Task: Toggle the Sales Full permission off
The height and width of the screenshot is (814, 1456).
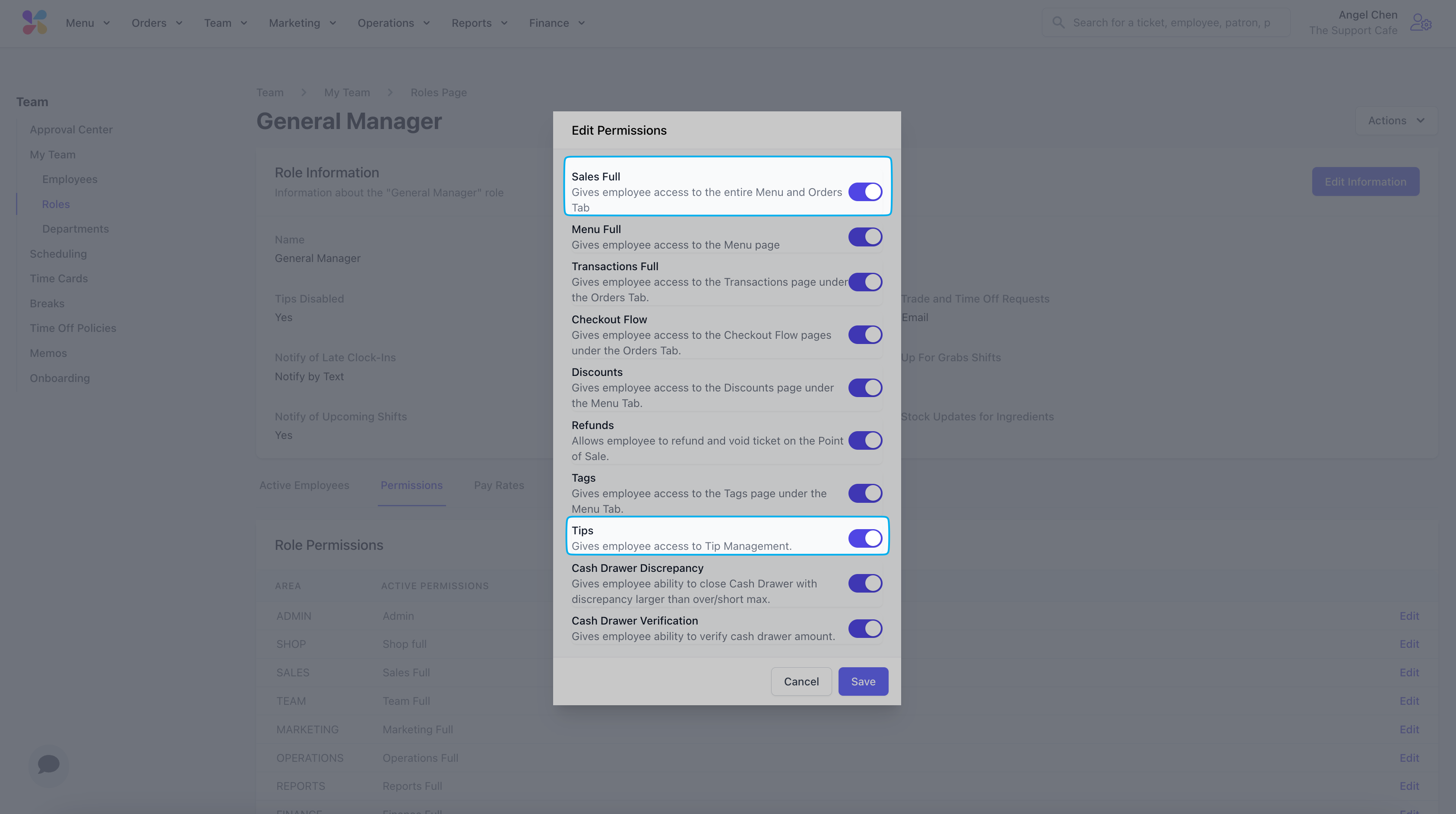Action: click(x=865, y=192)
